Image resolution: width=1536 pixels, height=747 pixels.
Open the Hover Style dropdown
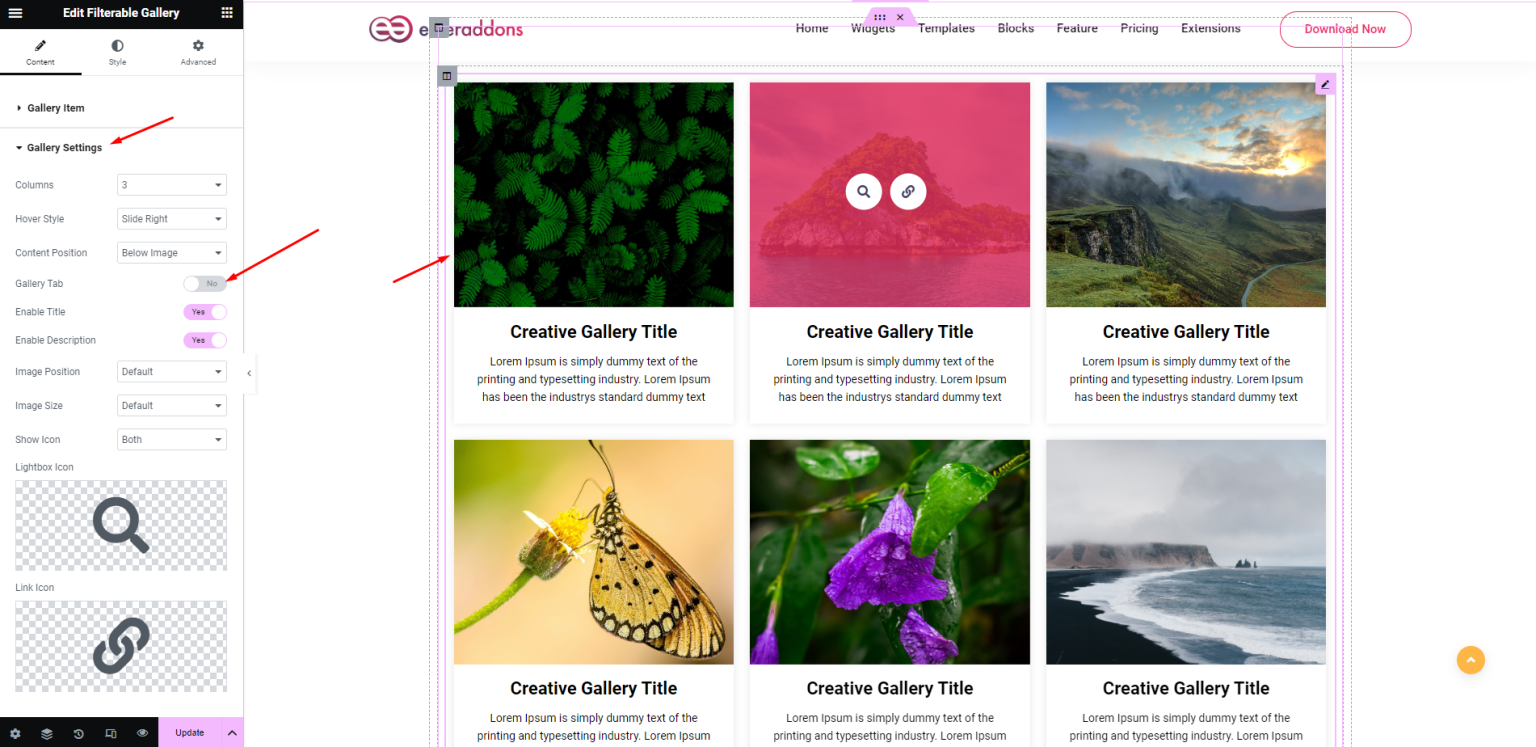click(171, 218)
